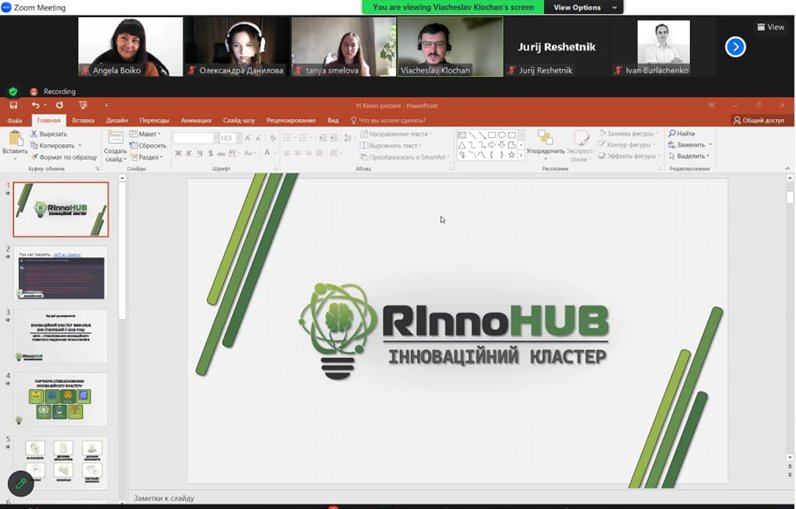Open Эффекты фигуры shape effects
796x509 pixels.
click(629, 156)
